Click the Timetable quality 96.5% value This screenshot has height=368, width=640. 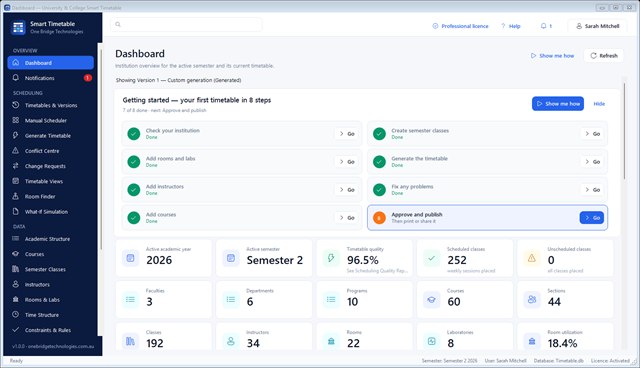click(x=362, y=260)
